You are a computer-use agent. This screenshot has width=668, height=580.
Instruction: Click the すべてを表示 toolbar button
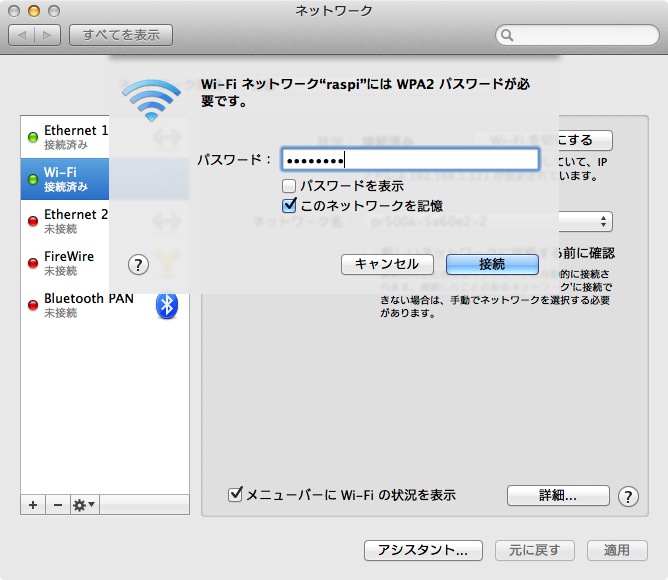pos(121,35)
